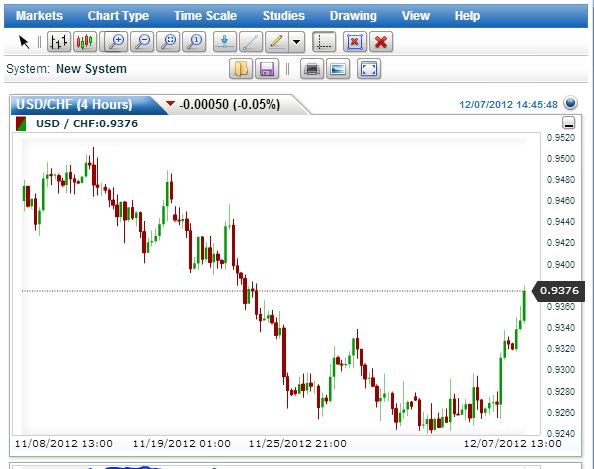
Task: Open the Drawing menu
Action: [x=353, y=16]
